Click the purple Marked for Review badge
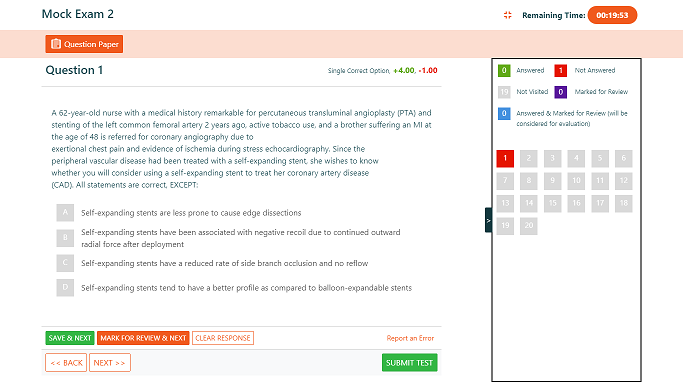The height and width of the screenshot is (384, 683). click(561, 92)
